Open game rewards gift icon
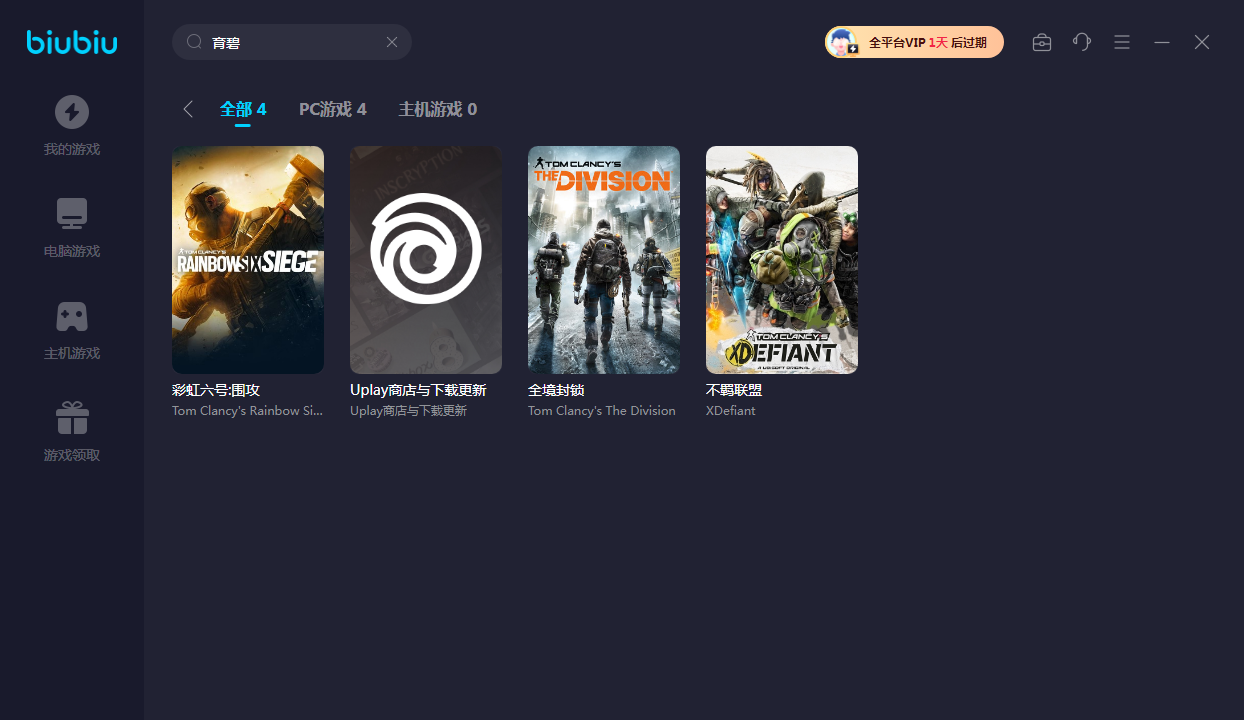The height and width of the screenshot is (720, 1244). point(72,418)
